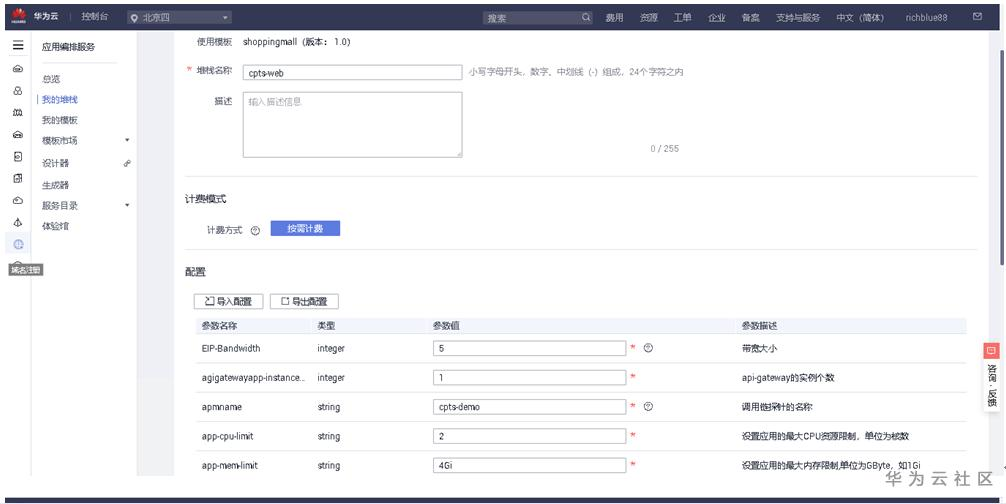Go to 总览 in the sidebar

click(x=51, y=79)
